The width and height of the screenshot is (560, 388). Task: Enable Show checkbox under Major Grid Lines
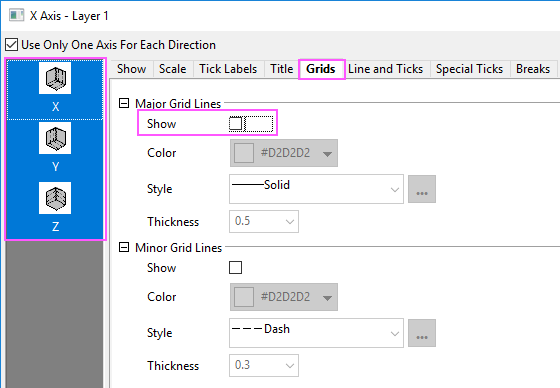click(x=235, y=124)
